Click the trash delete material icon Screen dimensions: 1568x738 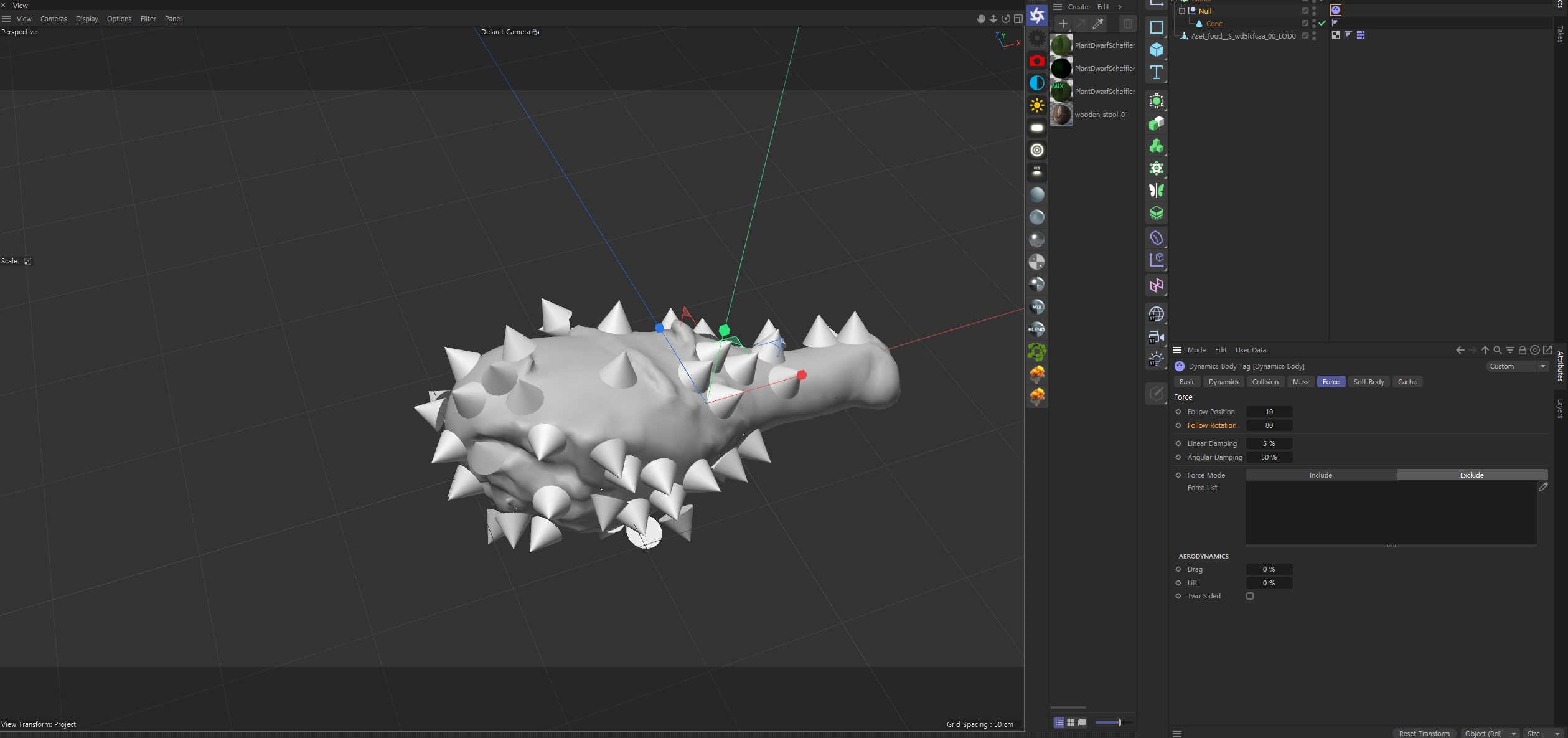1127,24
